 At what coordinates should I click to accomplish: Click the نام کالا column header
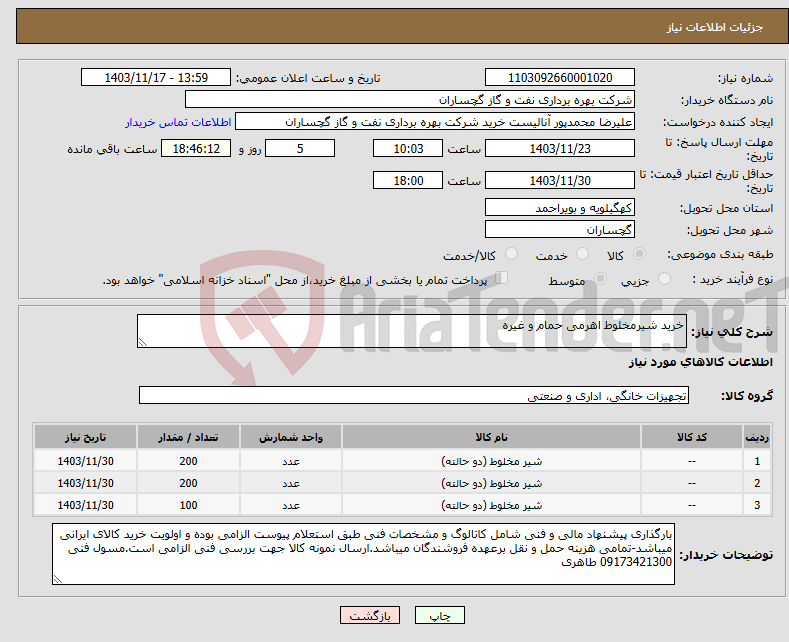[492, 437]
